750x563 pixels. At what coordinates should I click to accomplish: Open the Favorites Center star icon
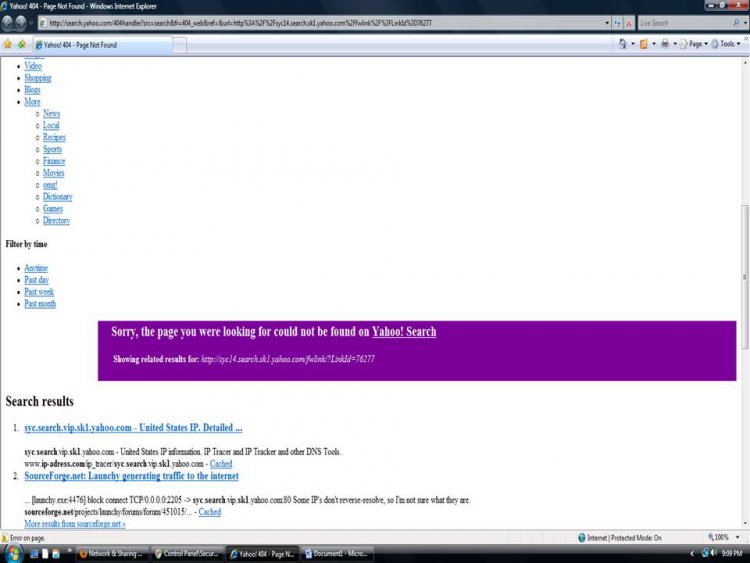(8, 44)
